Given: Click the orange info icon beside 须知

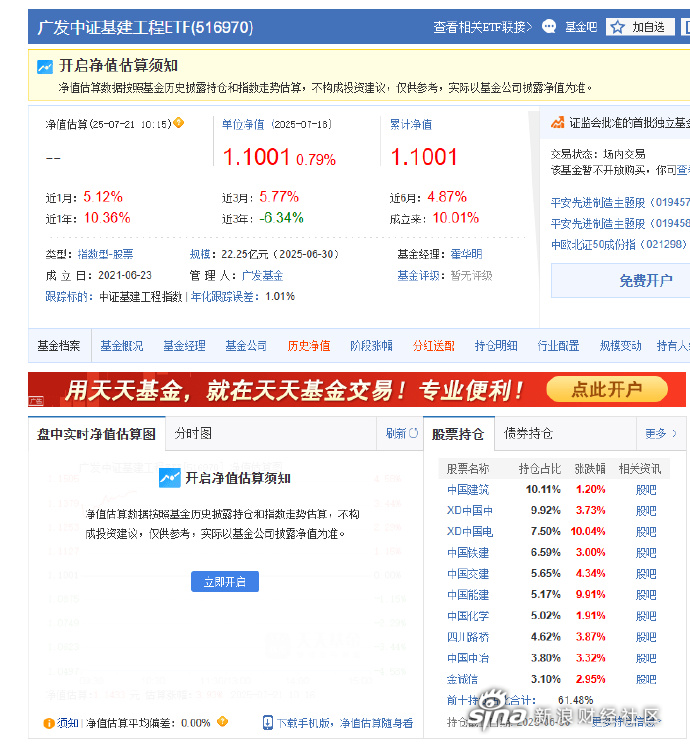Looking at the screenshot, I should pos(49,723).
